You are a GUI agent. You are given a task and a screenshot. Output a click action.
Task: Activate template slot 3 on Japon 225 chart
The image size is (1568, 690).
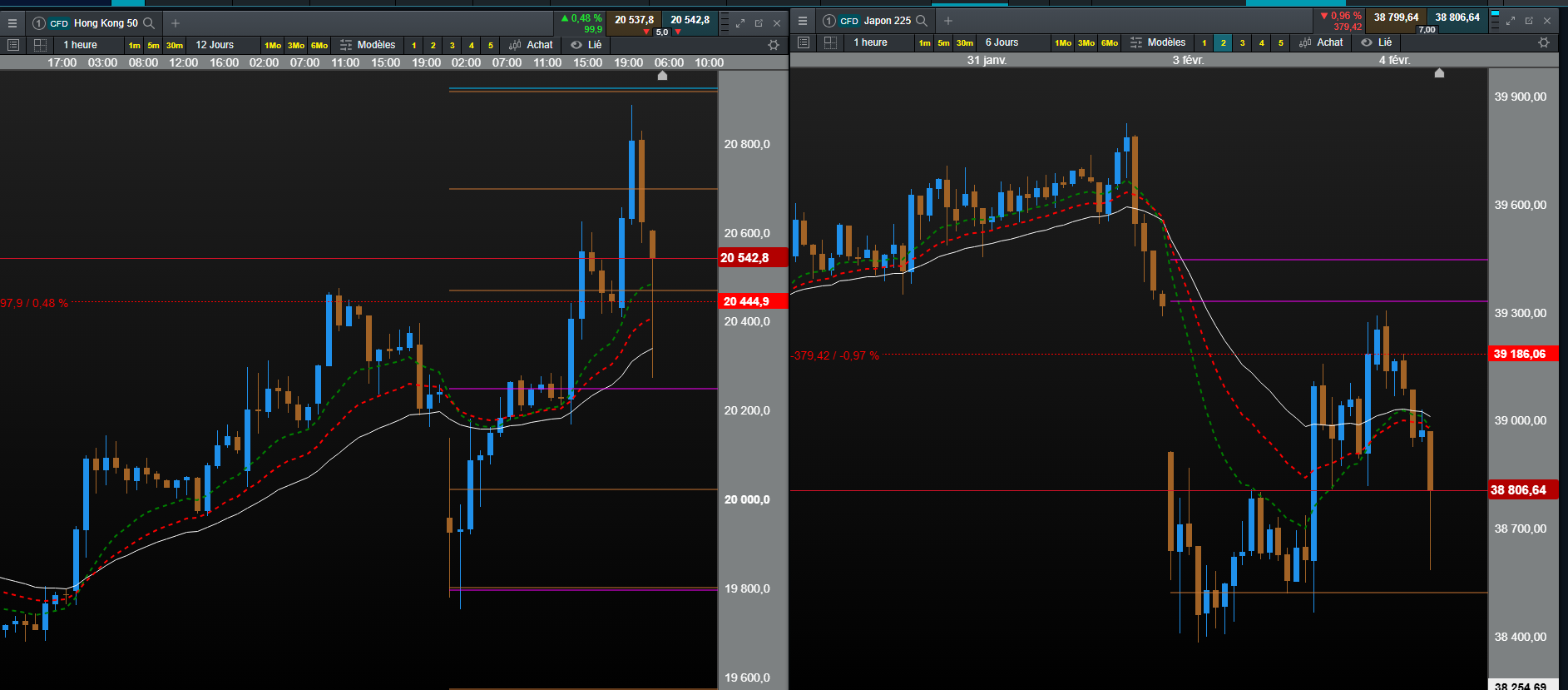1242,42
